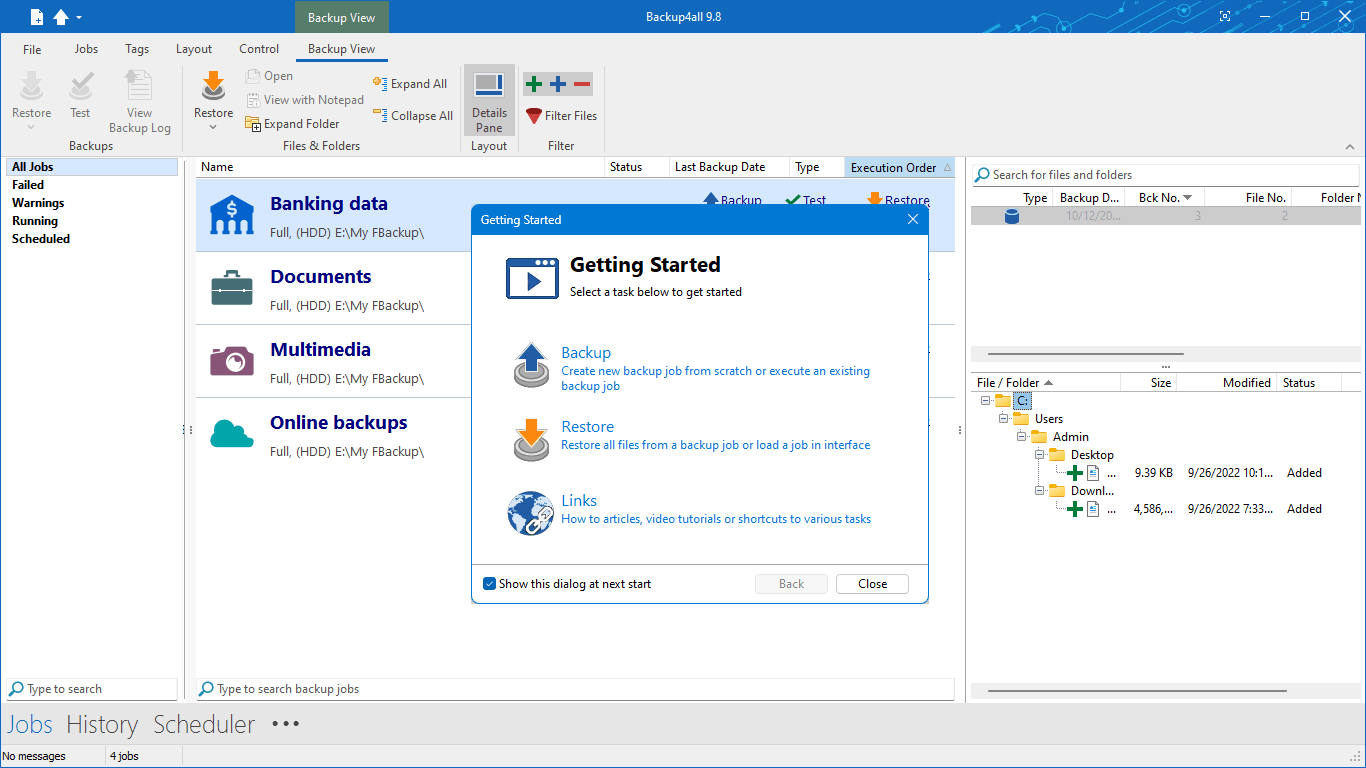
Task: Select All Jobs in the sidebar
Action: click(91, 167)
